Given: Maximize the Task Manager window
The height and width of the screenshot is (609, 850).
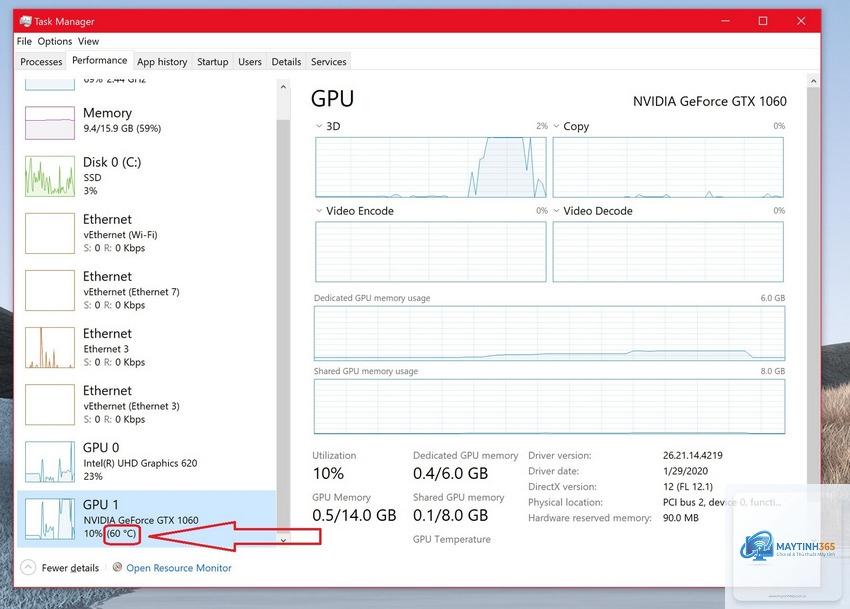Looking at the screenshot, I should pos(763,21).
